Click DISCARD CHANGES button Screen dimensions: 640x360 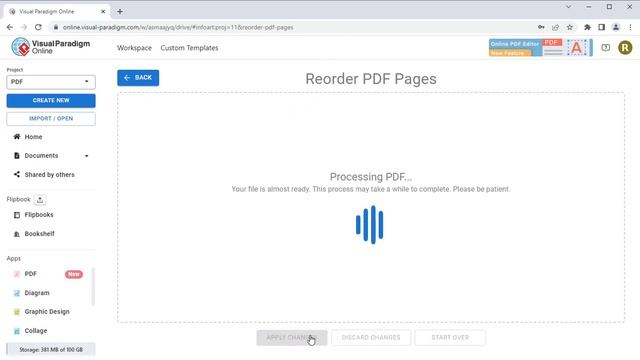[371, 338]
